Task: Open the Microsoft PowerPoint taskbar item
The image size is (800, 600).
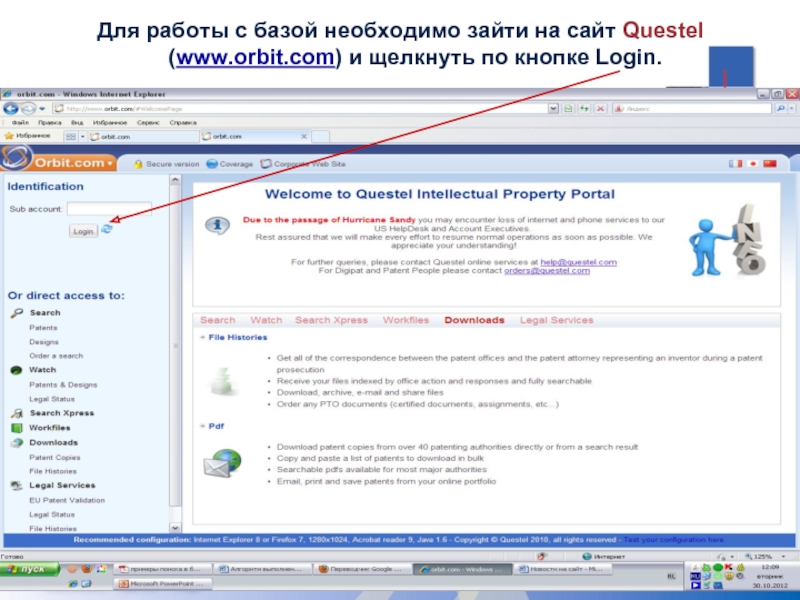Action: point(162,584)
